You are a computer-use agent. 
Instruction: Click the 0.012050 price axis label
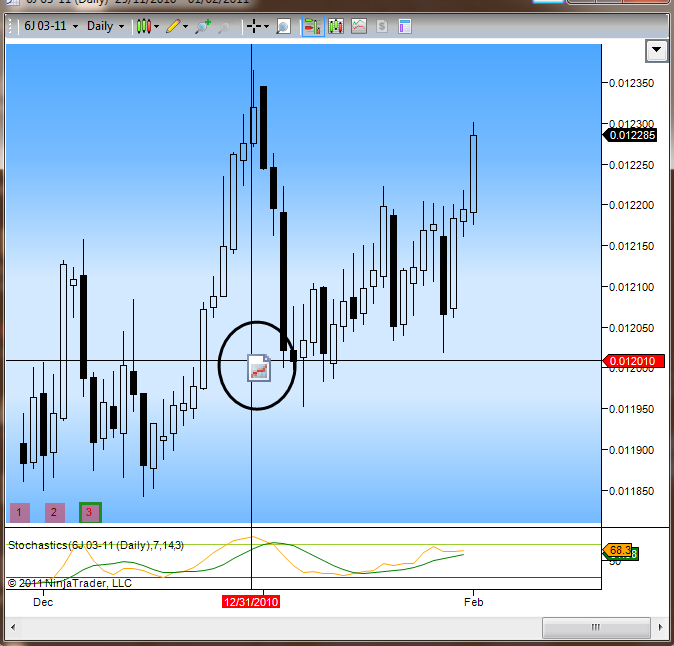tap(631, 328)
